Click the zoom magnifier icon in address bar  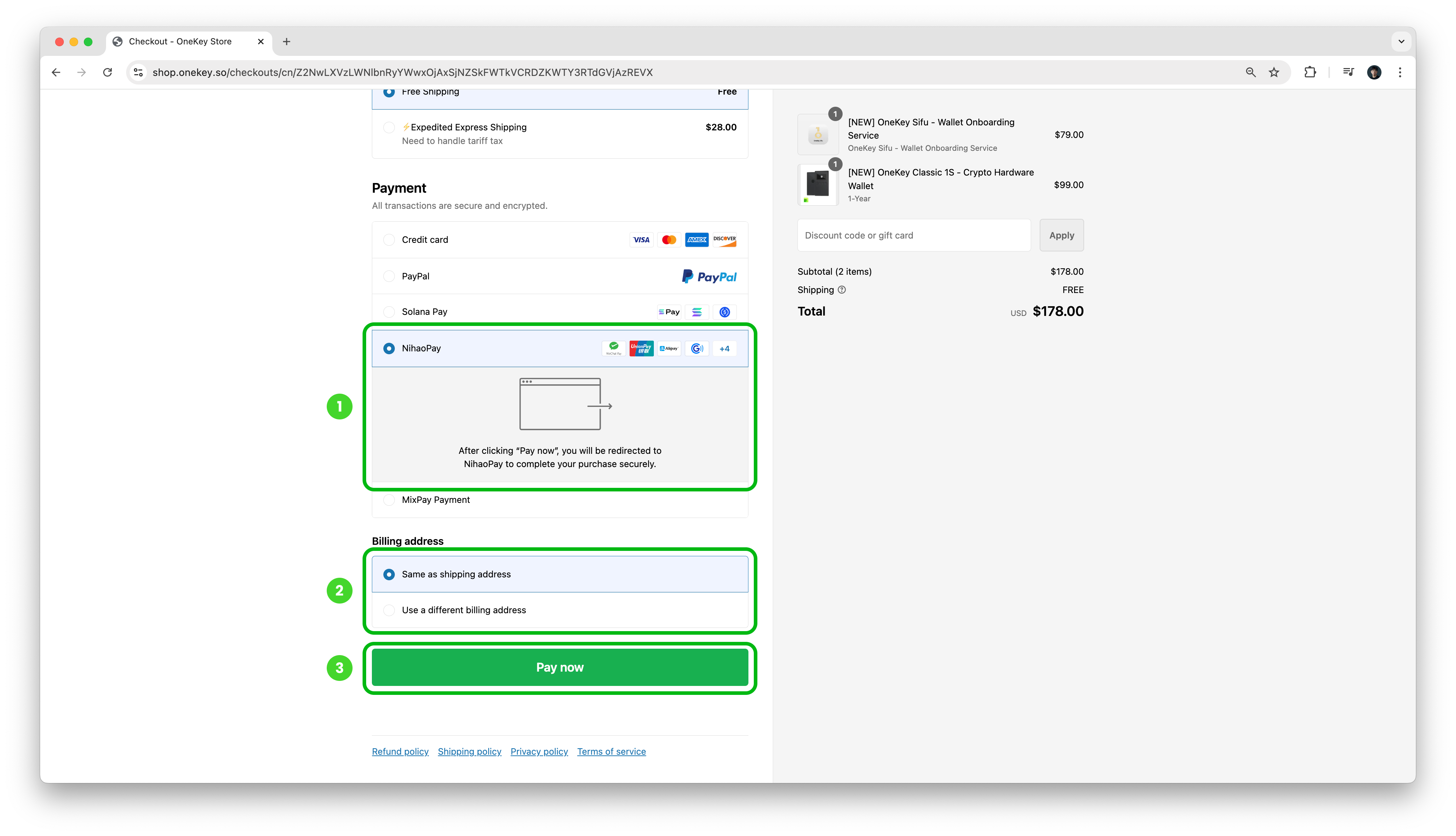pos(1250,72)
